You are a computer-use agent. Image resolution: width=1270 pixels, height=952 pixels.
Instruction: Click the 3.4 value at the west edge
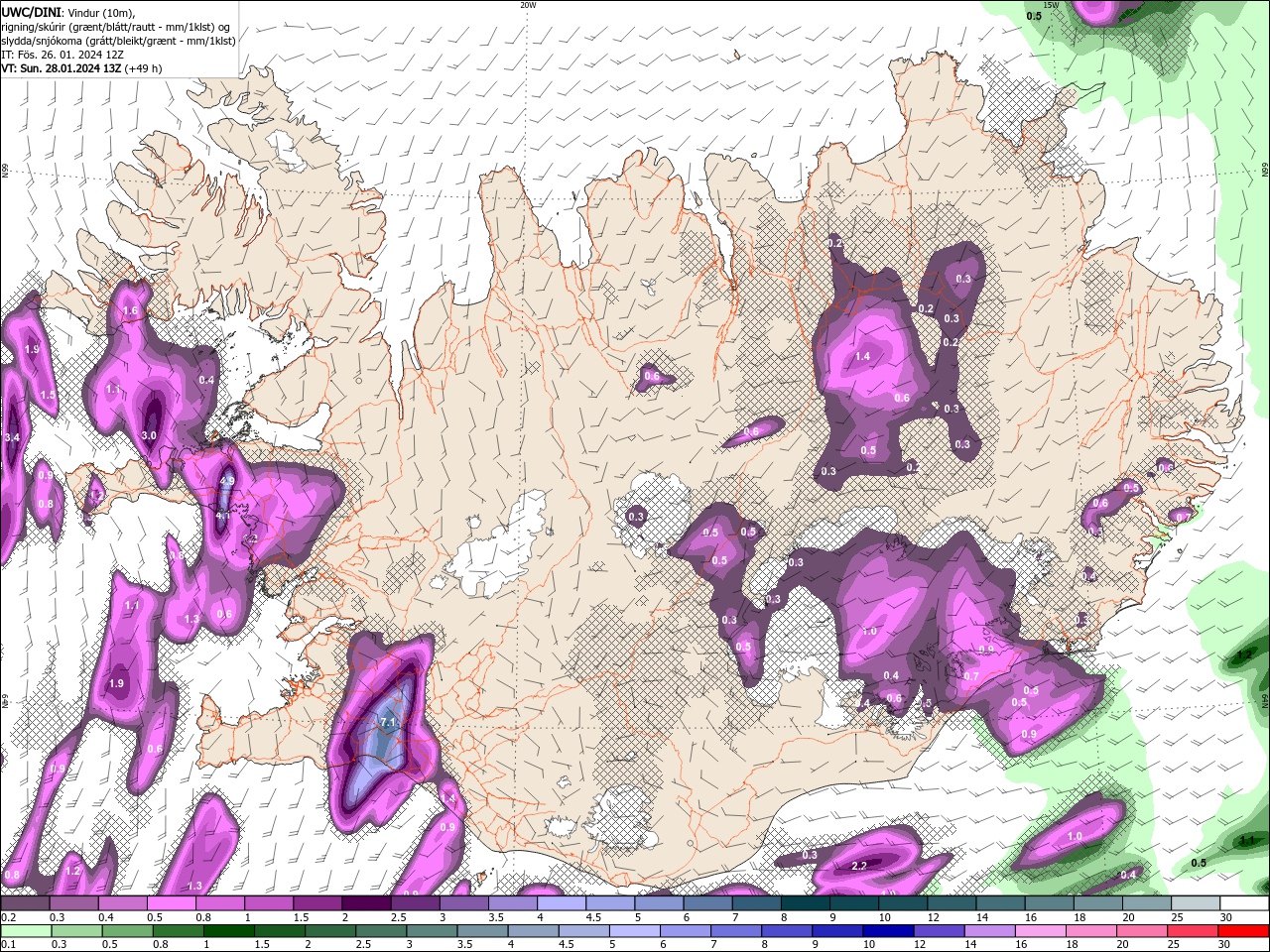coord(12,437)
